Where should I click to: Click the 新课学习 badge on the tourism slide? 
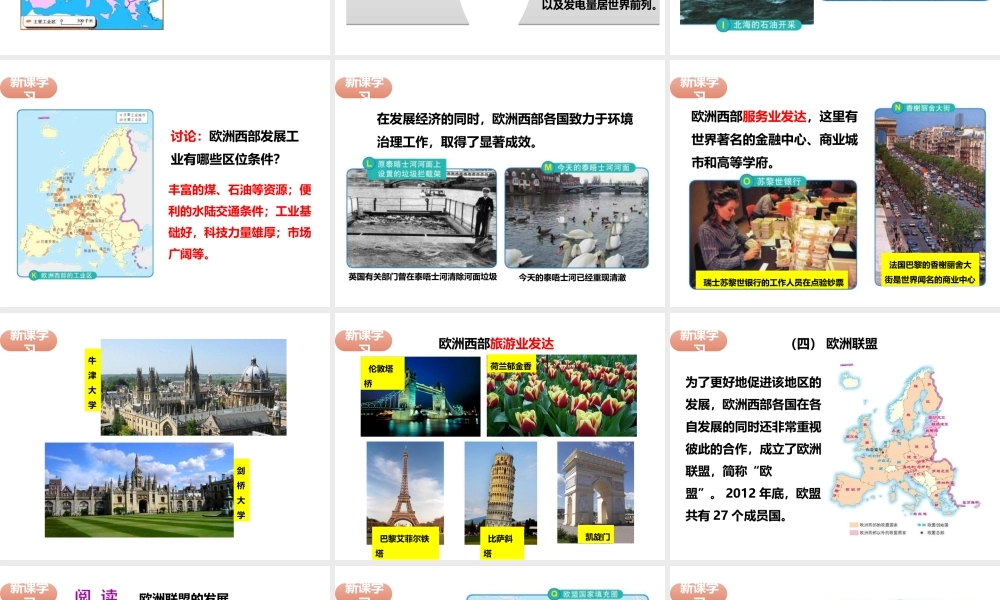click(364, 340)
